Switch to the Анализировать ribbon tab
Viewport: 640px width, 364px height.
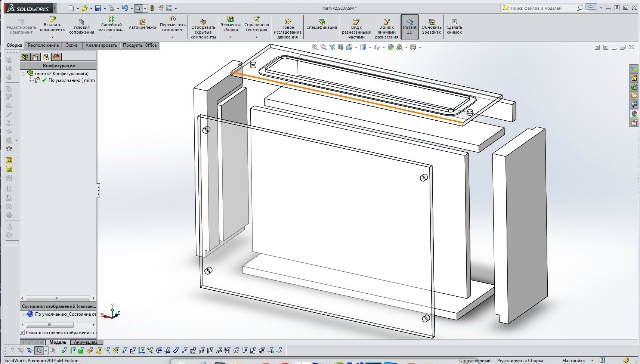click(101, 45)
